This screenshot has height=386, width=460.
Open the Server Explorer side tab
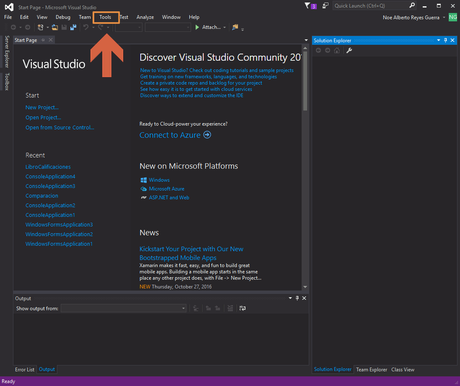tap(7, 52)
